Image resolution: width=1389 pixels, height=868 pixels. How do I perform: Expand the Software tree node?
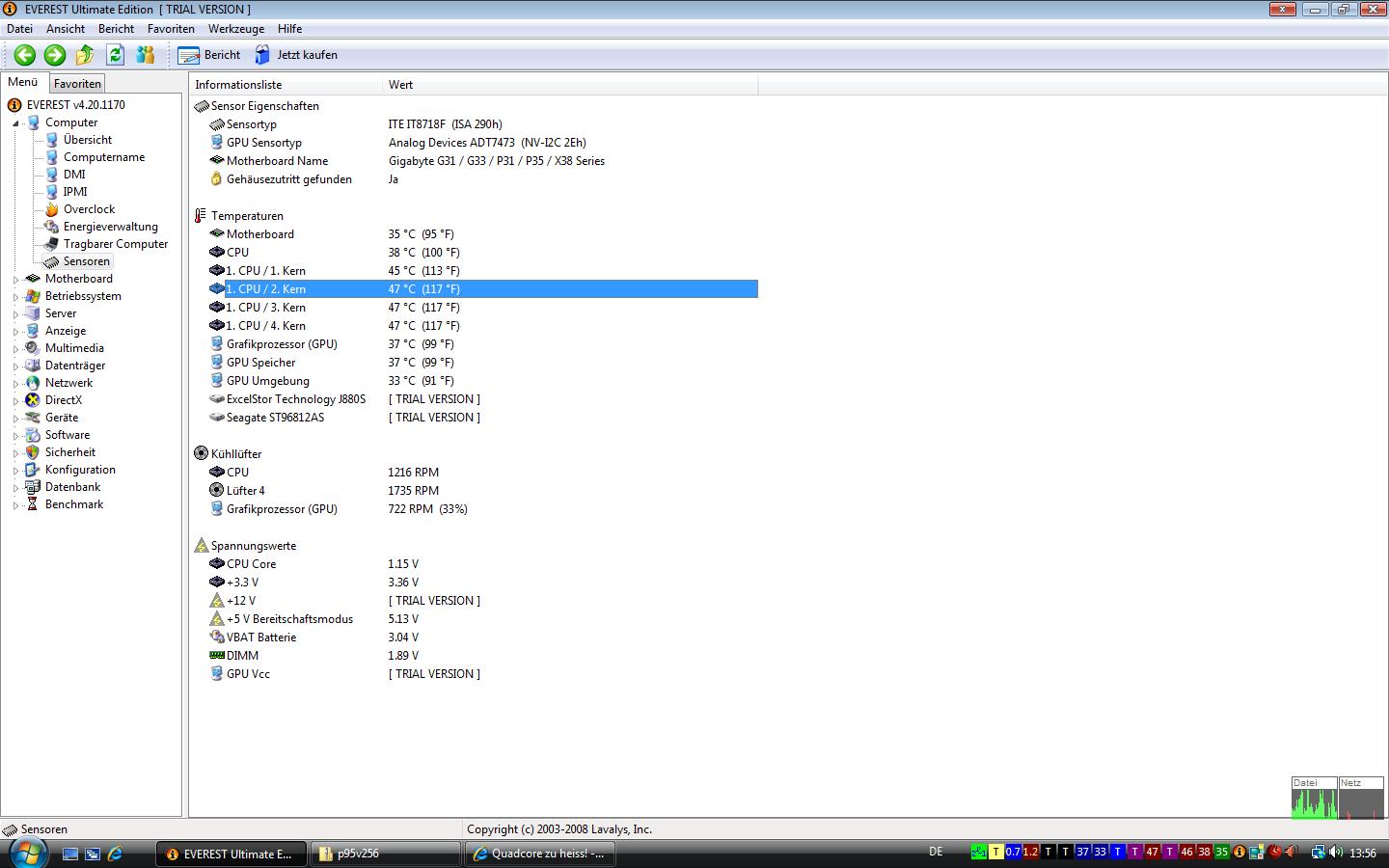pyautogui.click(x=15, y=436)
